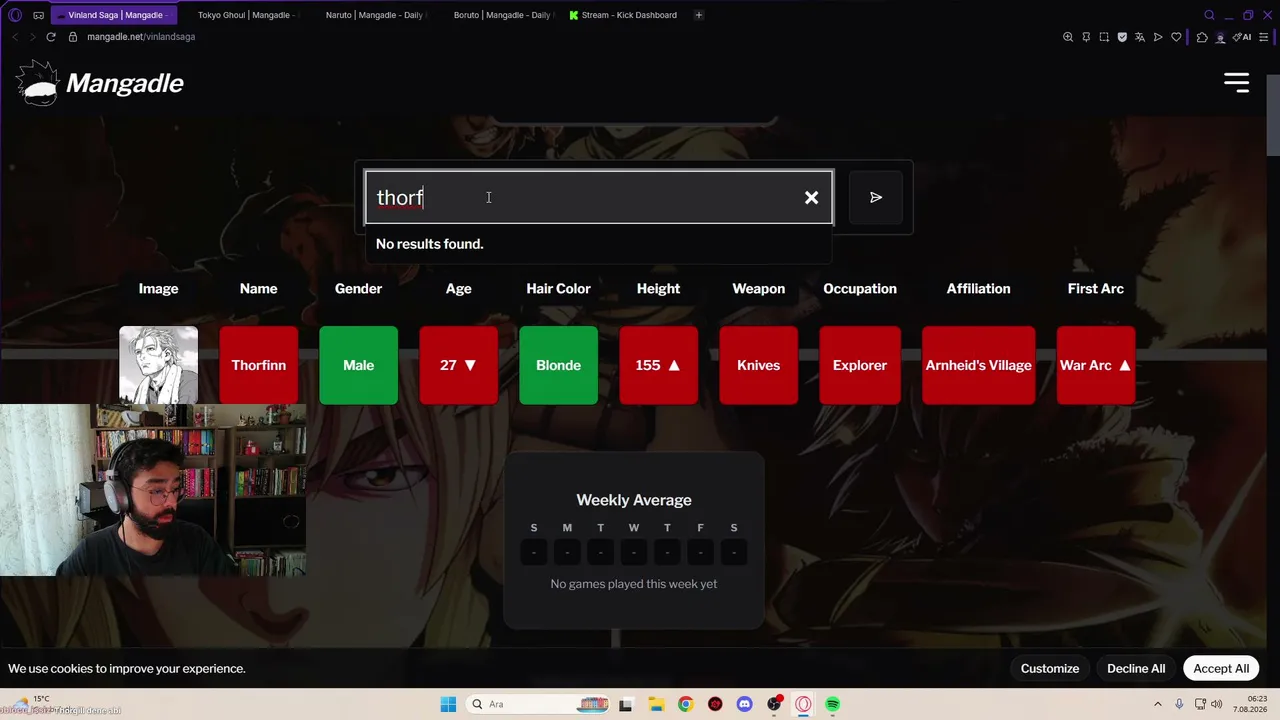Switch to the Boruto Mangadle tab
The height and width of the screenshot is (720, 1280).
tap(502, 15)
